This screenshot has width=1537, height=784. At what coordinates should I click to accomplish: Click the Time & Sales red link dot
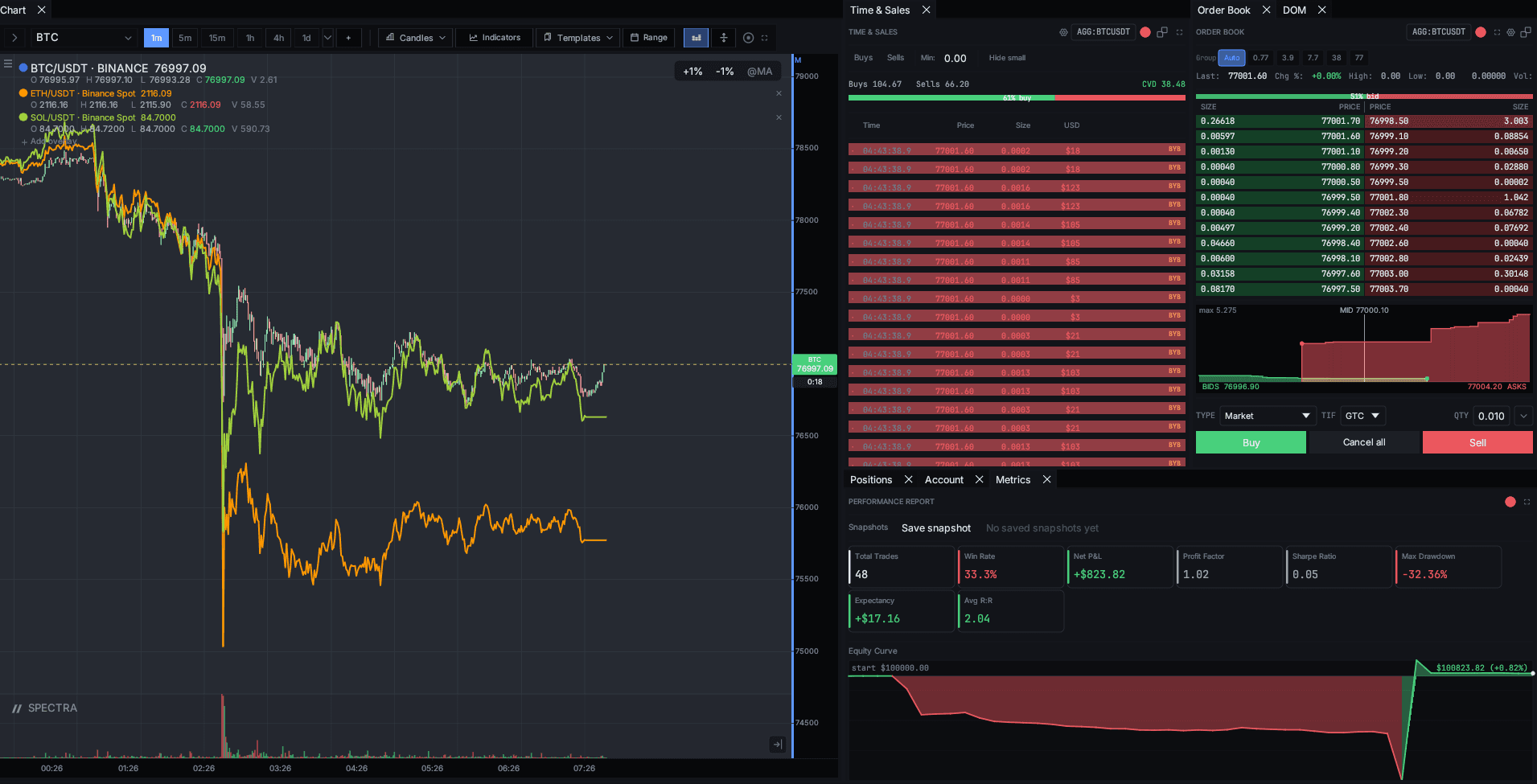pos(1145,32)
